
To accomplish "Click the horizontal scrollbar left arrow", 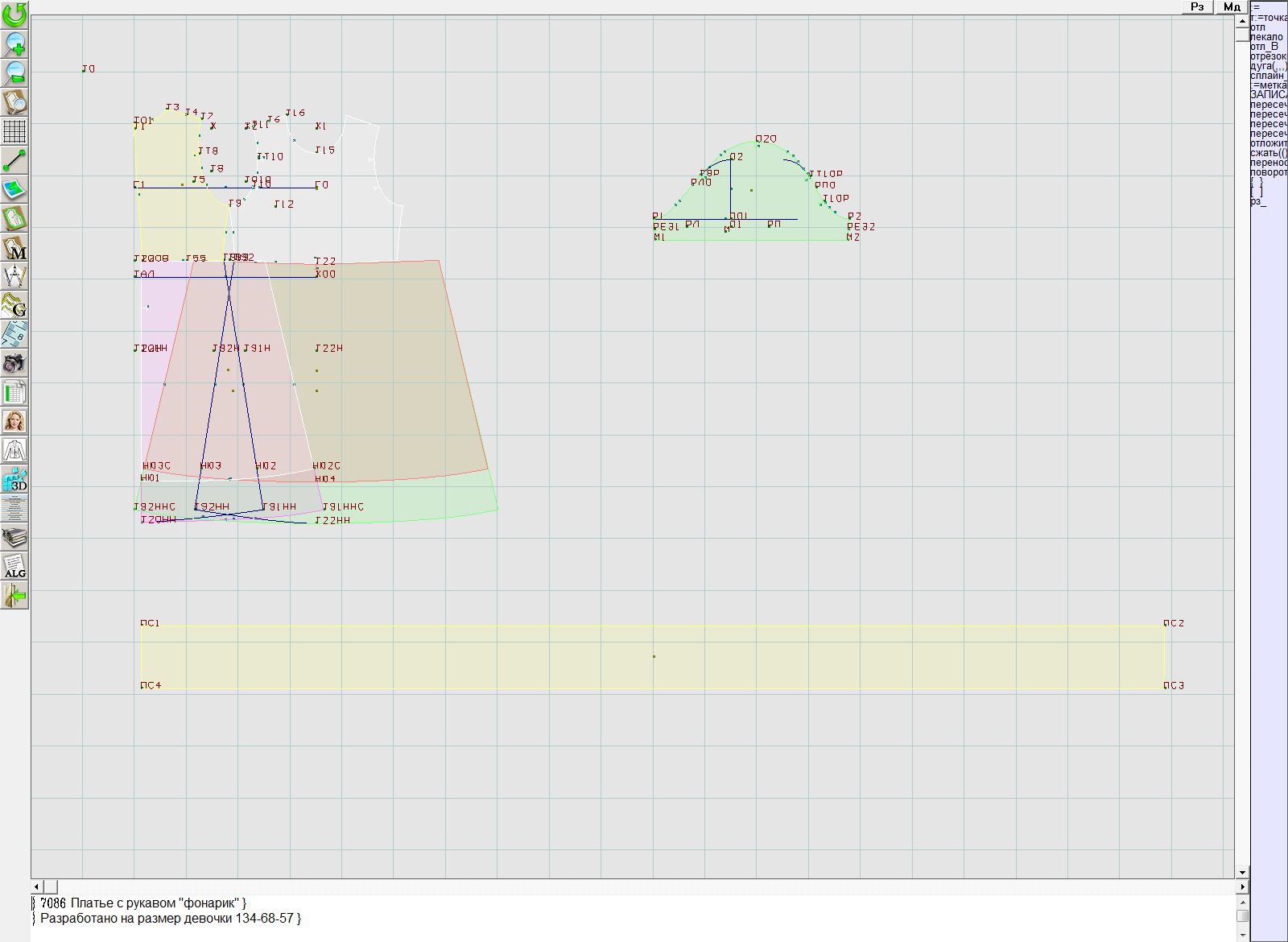I will click(x=37, y=886).
